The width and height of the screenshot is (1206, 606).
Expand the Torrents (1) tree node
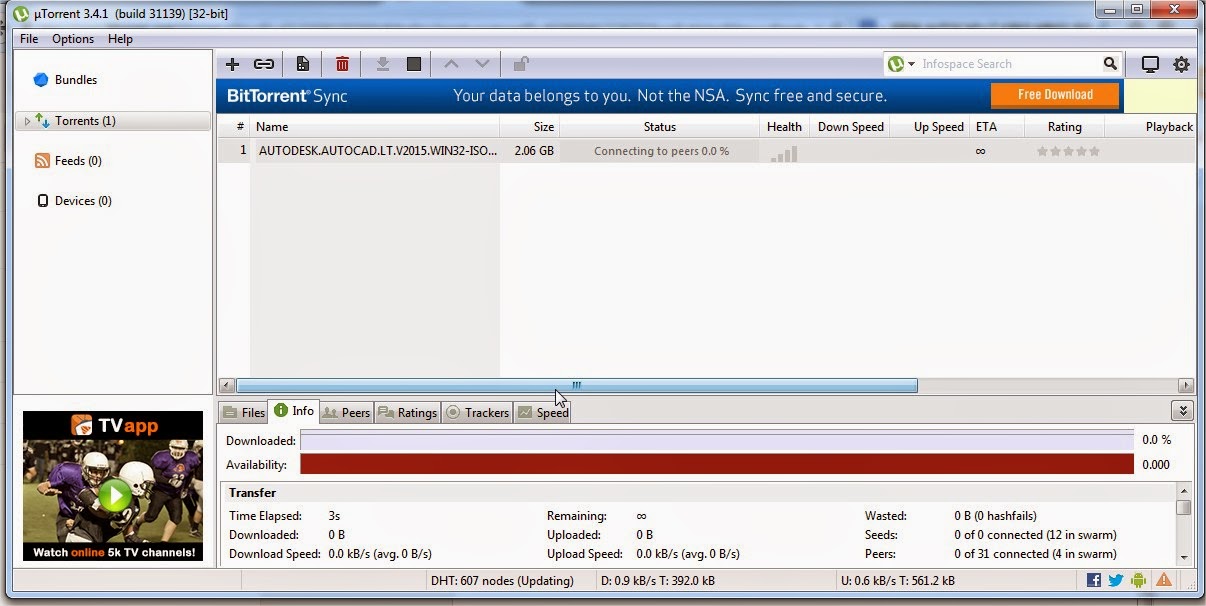pos(28,121)
